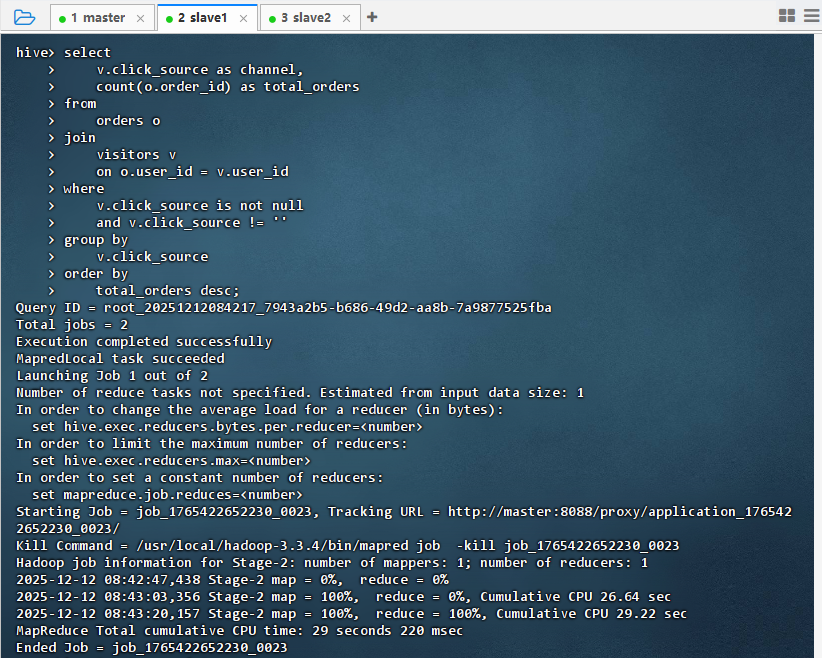Click the 'visitors v' query line

(136, 155)
